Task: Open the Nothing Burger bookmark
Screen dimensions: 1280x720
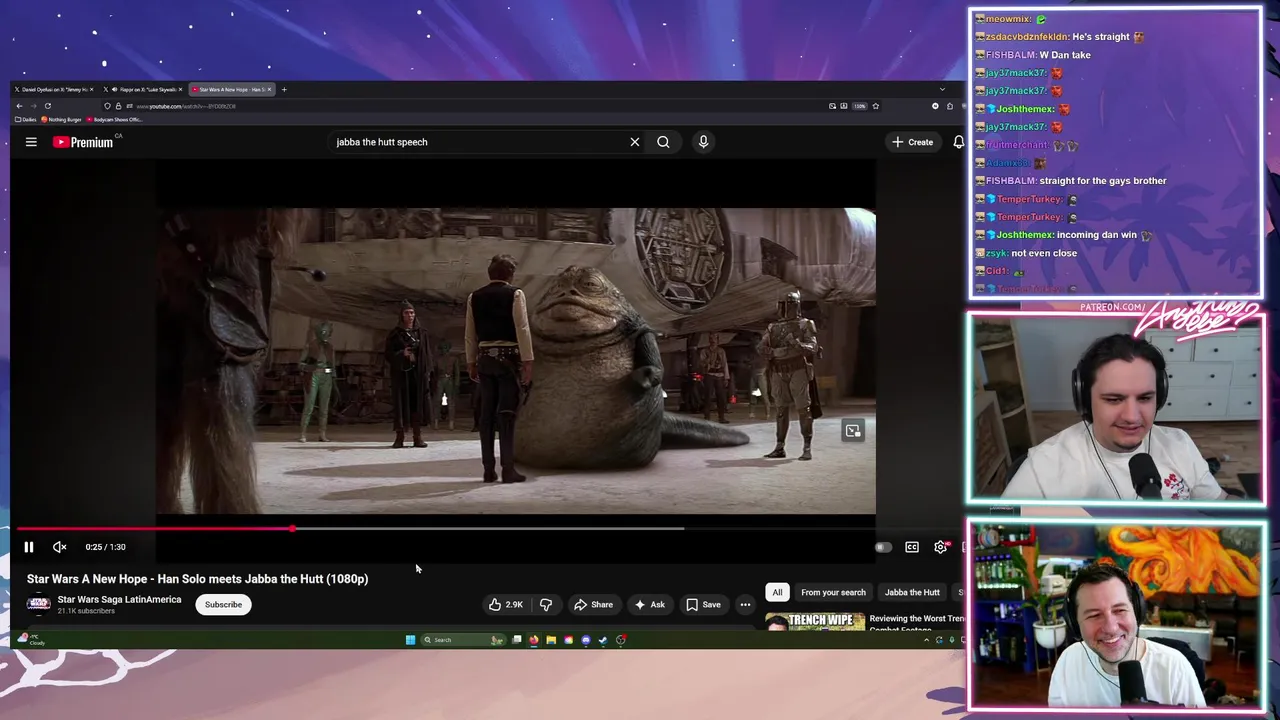Action: (62, 119)
